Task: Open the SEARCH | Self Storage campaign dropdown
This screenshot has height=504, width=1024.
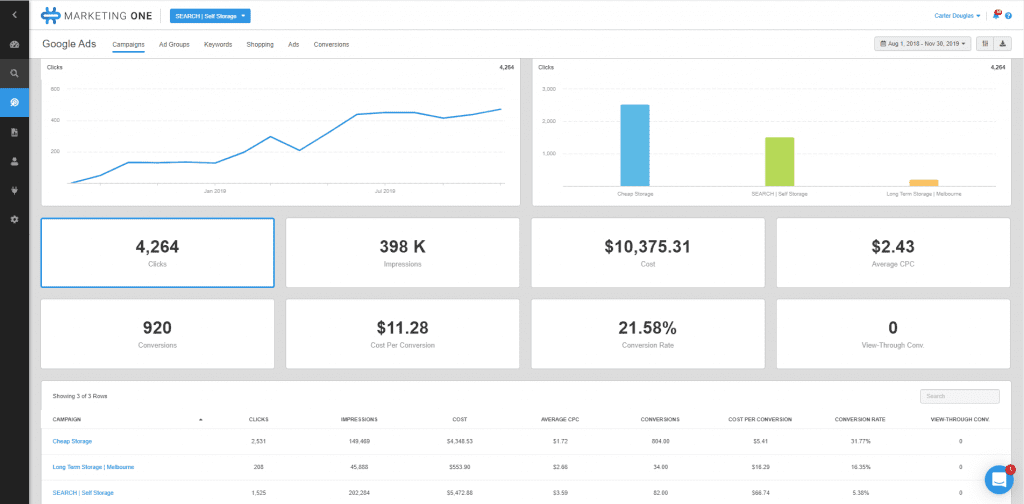Action: coord(210,16)
